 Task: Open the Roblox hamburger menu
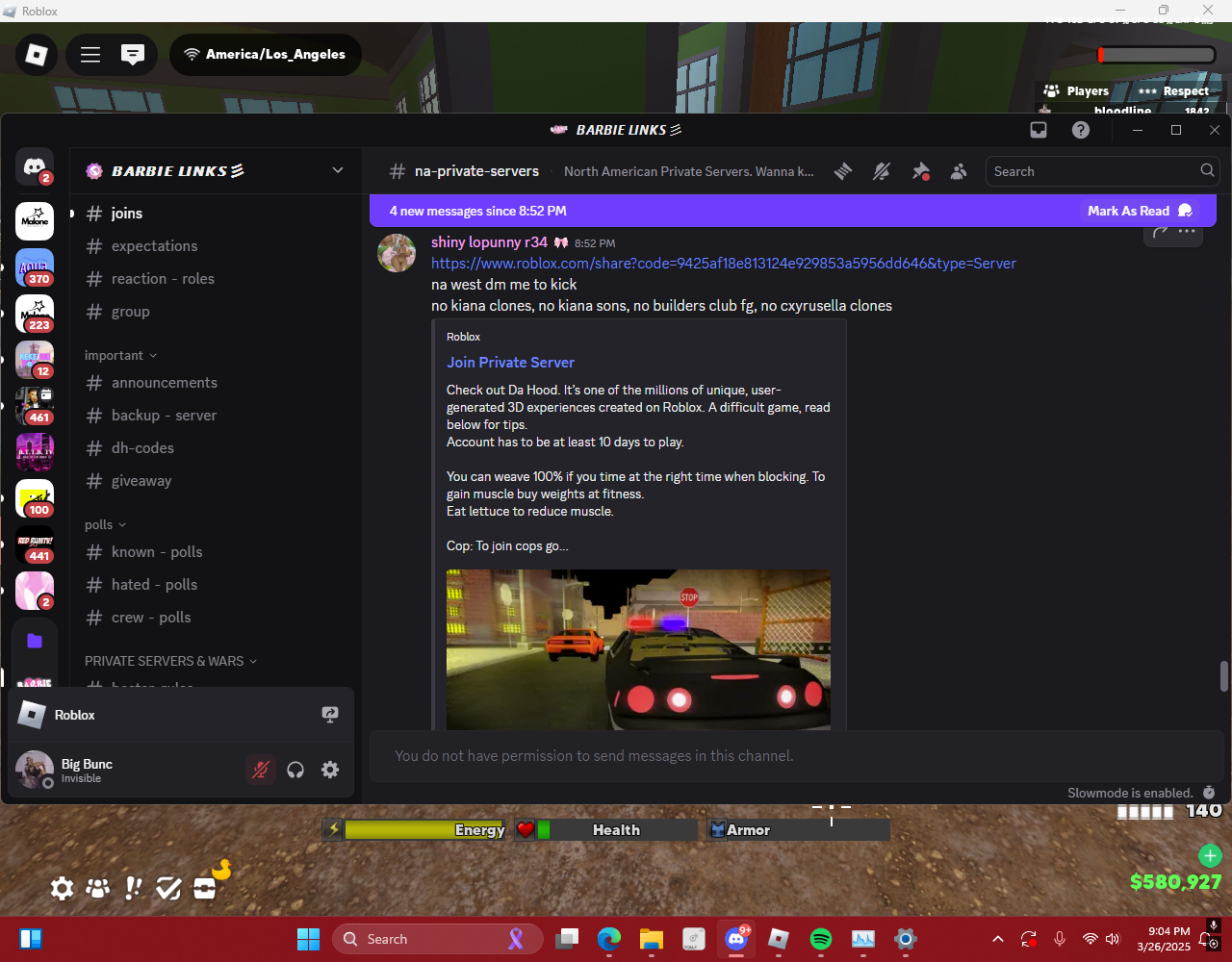point(90,55)
